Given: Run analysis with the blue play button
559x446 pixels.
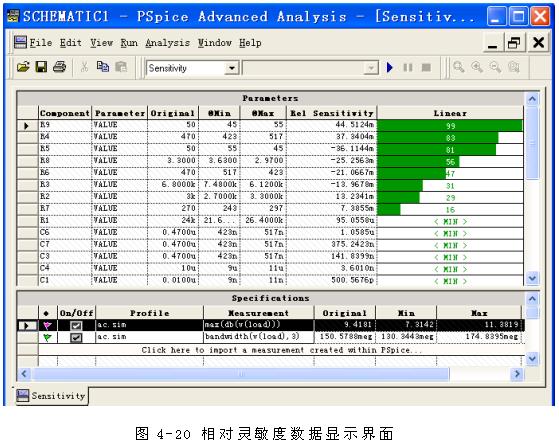Looking at the screenshot, I should pyautogui.click(x=390, y=67).
